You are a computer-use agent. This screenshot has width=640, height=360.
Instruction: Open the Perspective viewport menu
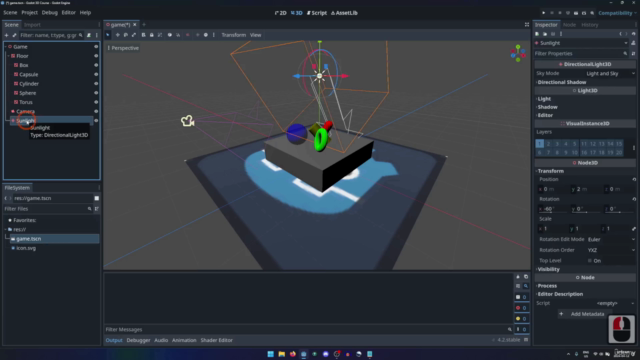(x=123, y=48)
